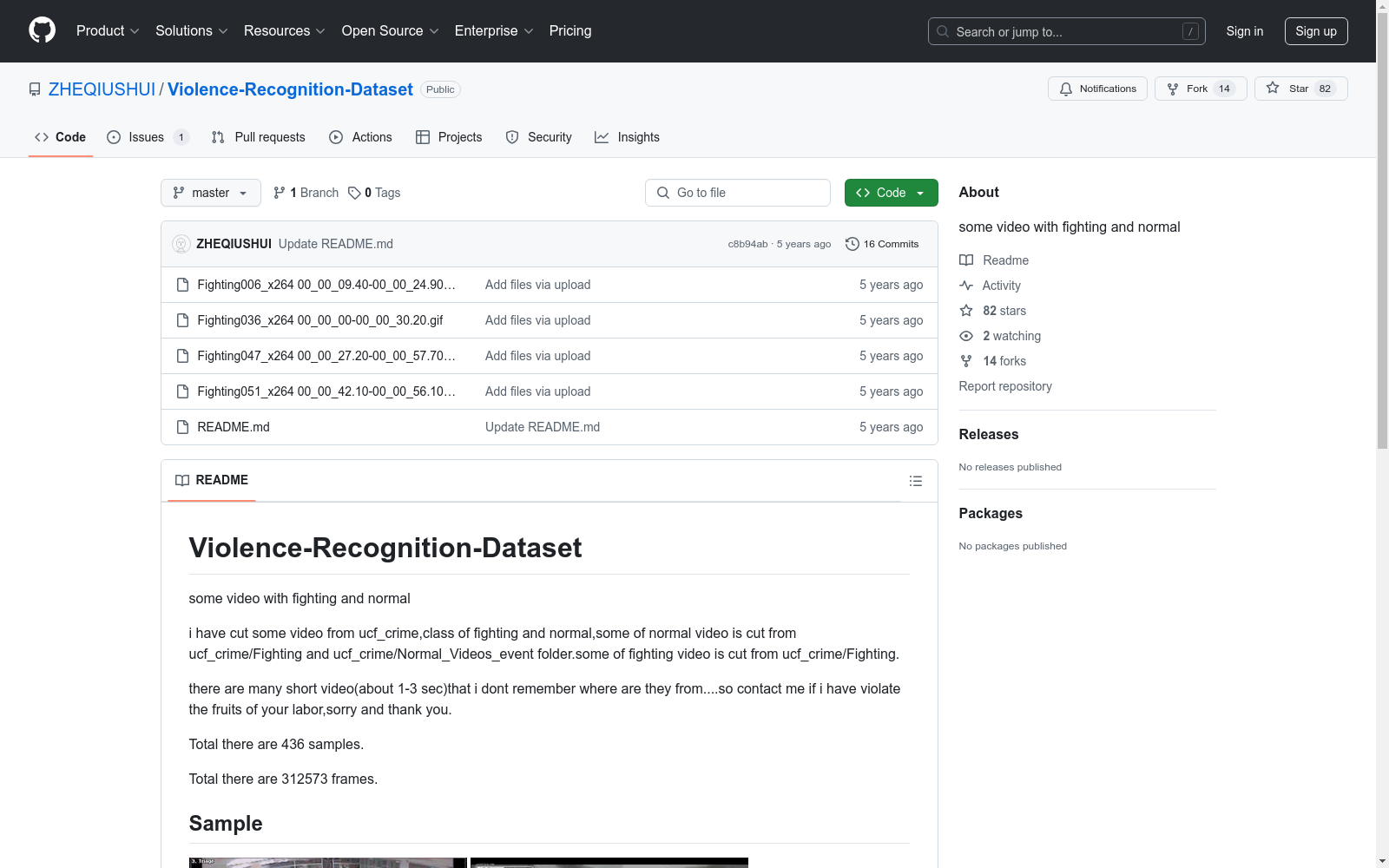View the 16 Commits history
1389x868 pixels.
pyautogui.click(x=882, y=244)
